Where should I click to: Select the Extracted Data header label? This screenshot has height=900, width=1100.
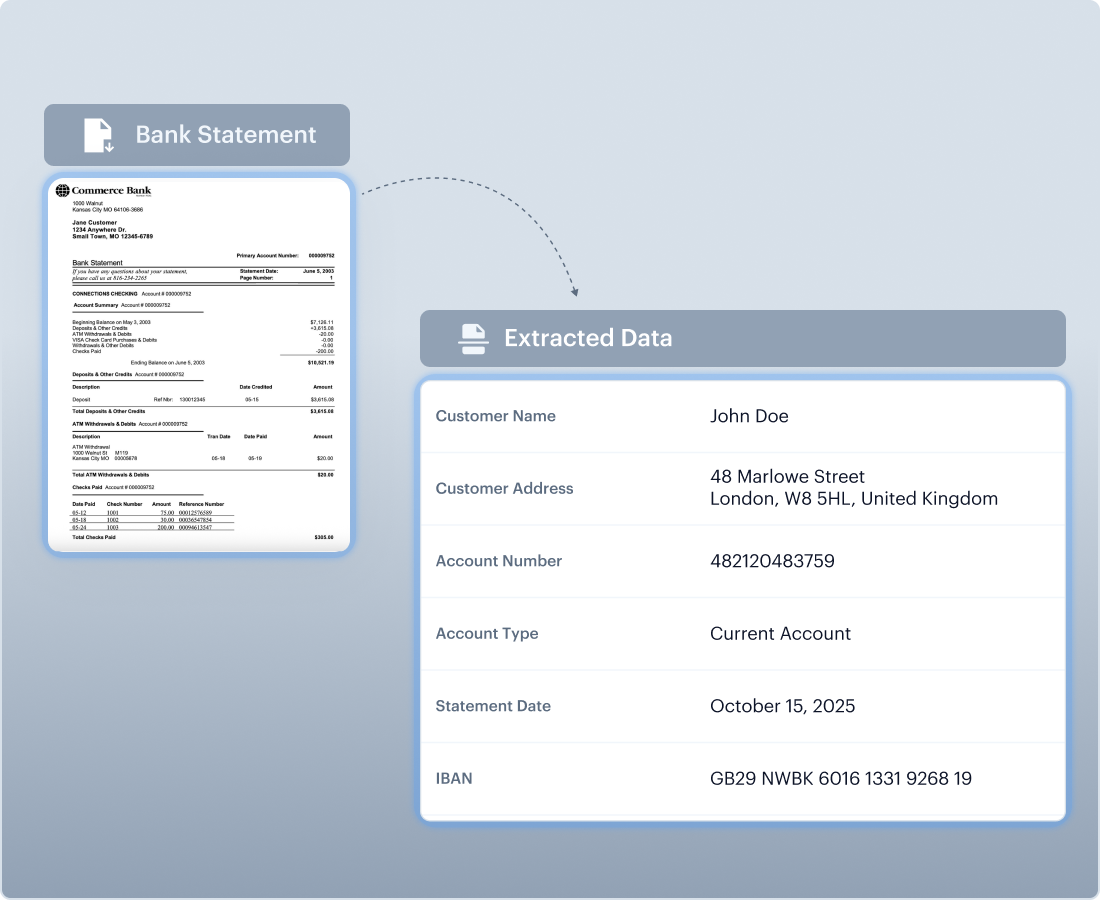(587, 338)
